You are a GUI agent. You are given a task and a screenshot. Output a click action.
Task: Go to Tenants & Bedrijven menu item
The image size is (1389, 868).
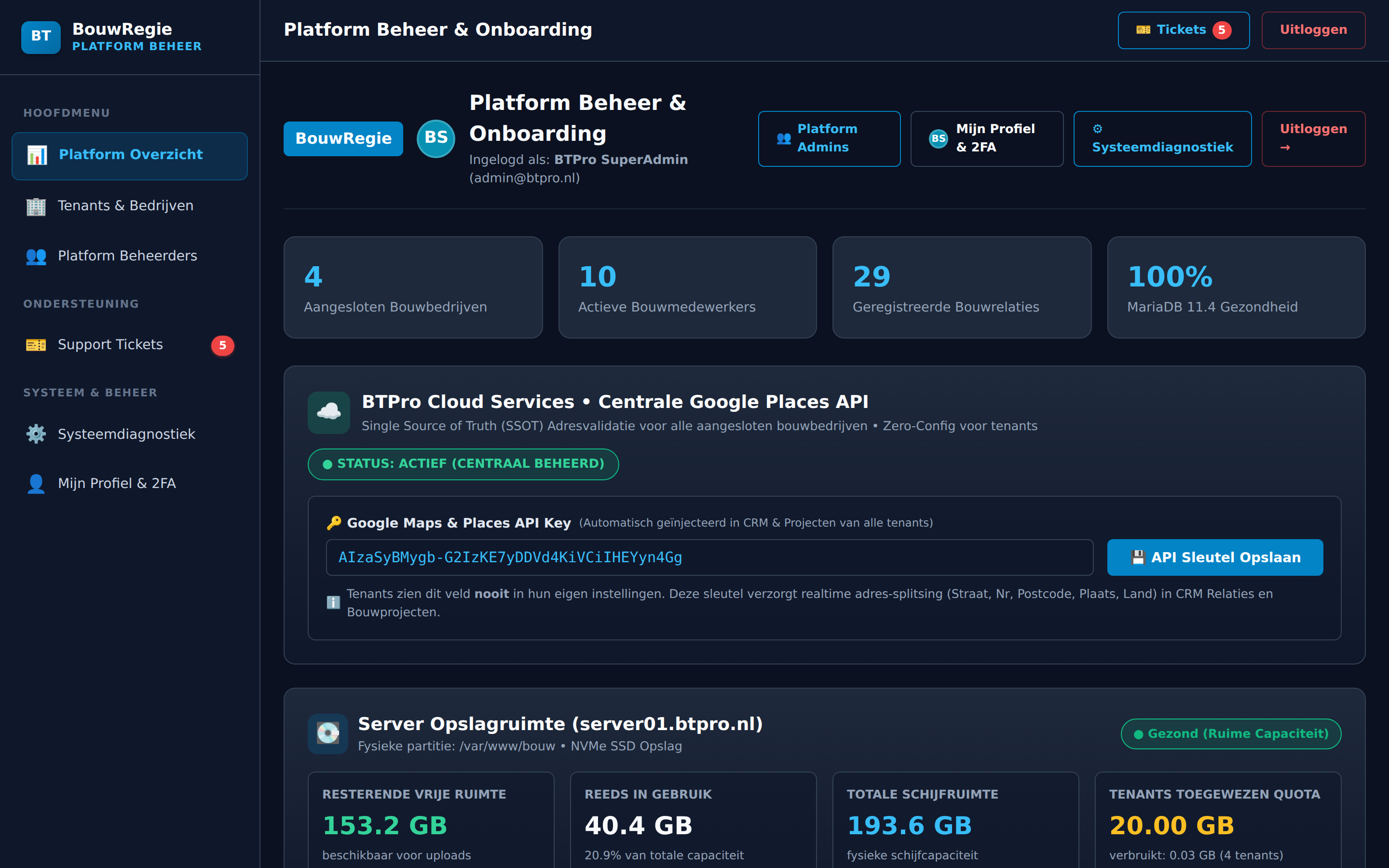pos(130,206)
